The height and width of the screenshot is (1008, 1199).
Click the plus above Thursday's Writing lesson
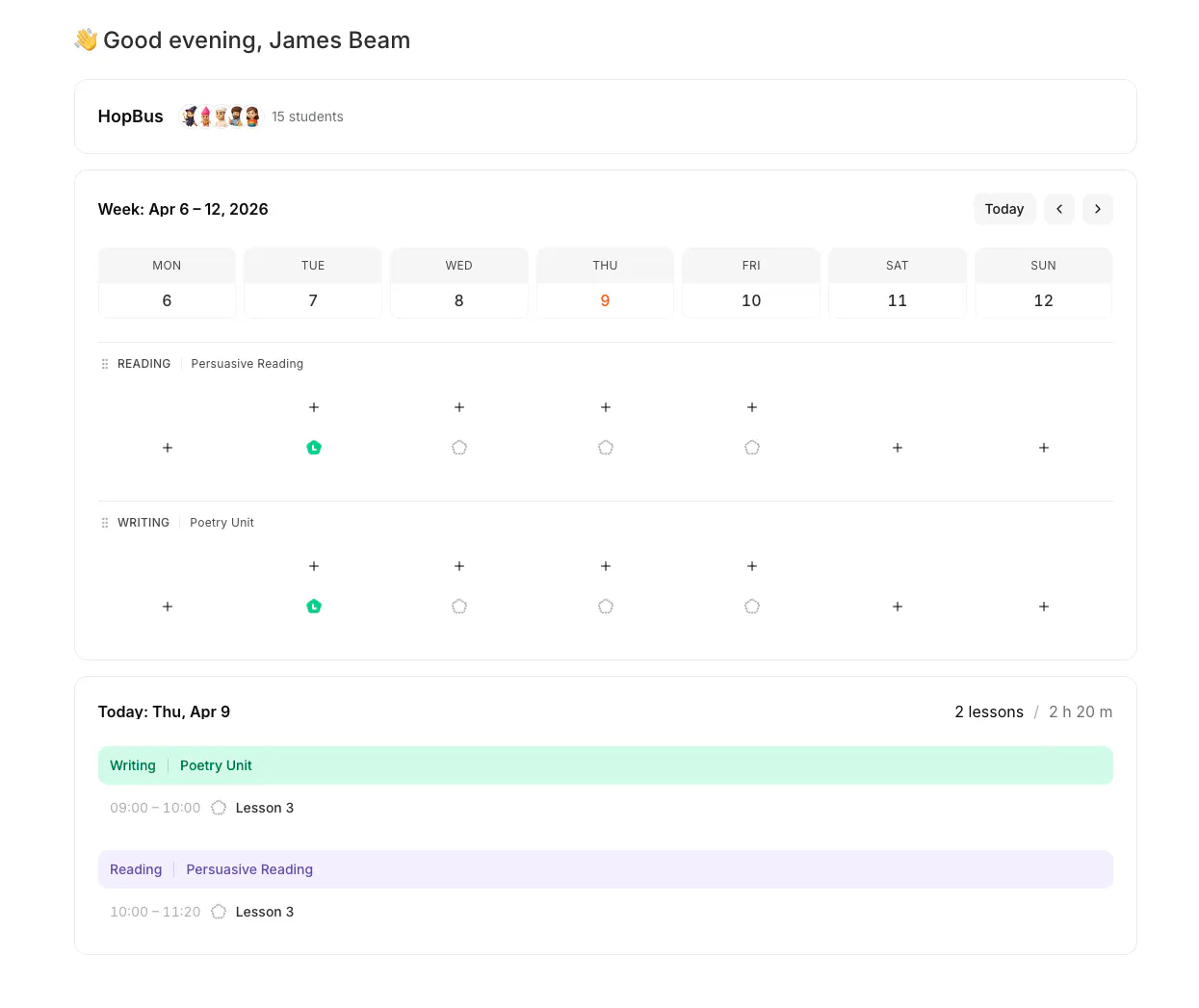[x=606, y=566]
